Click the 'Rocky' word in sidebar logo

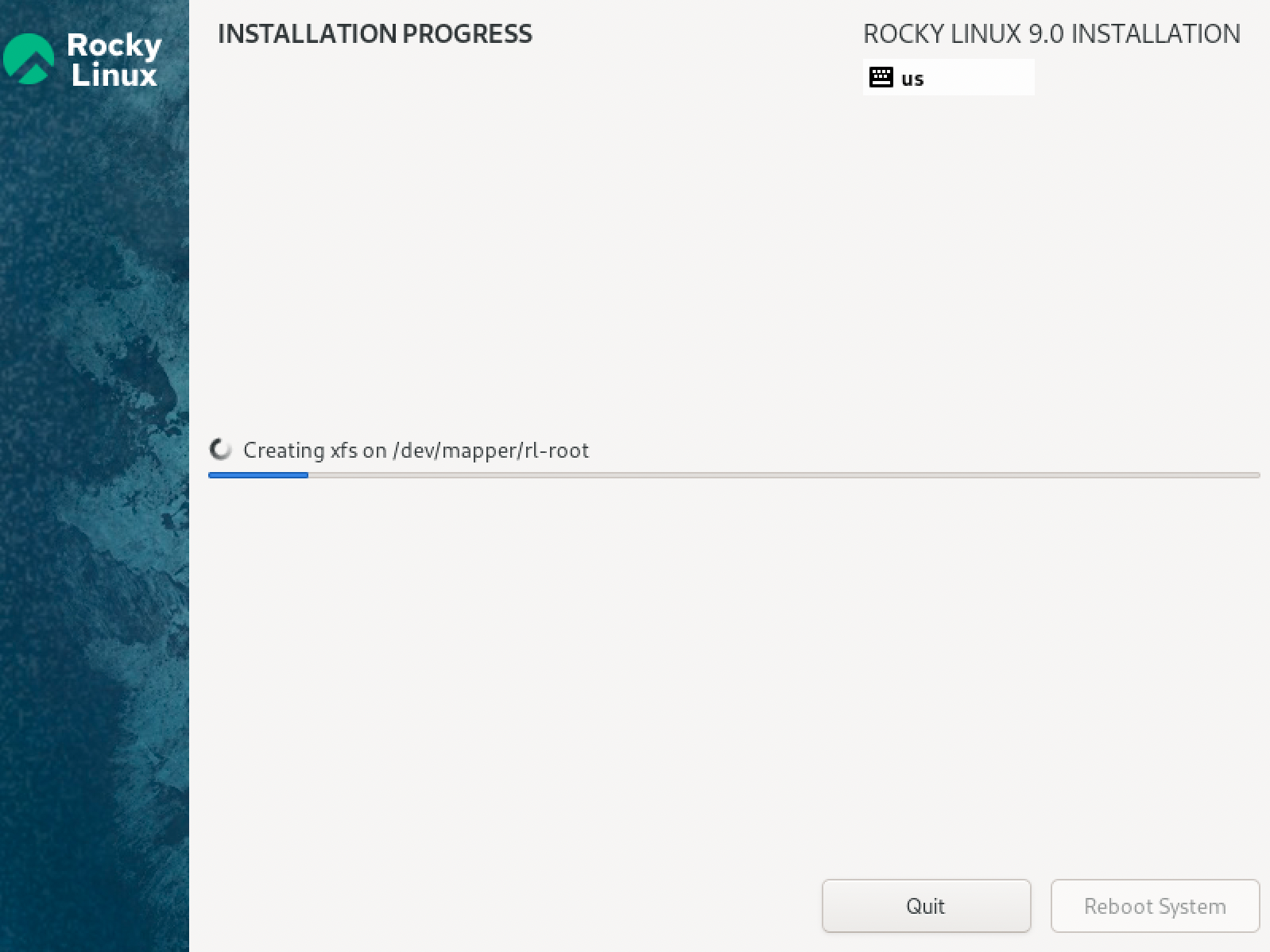point(114,46)
